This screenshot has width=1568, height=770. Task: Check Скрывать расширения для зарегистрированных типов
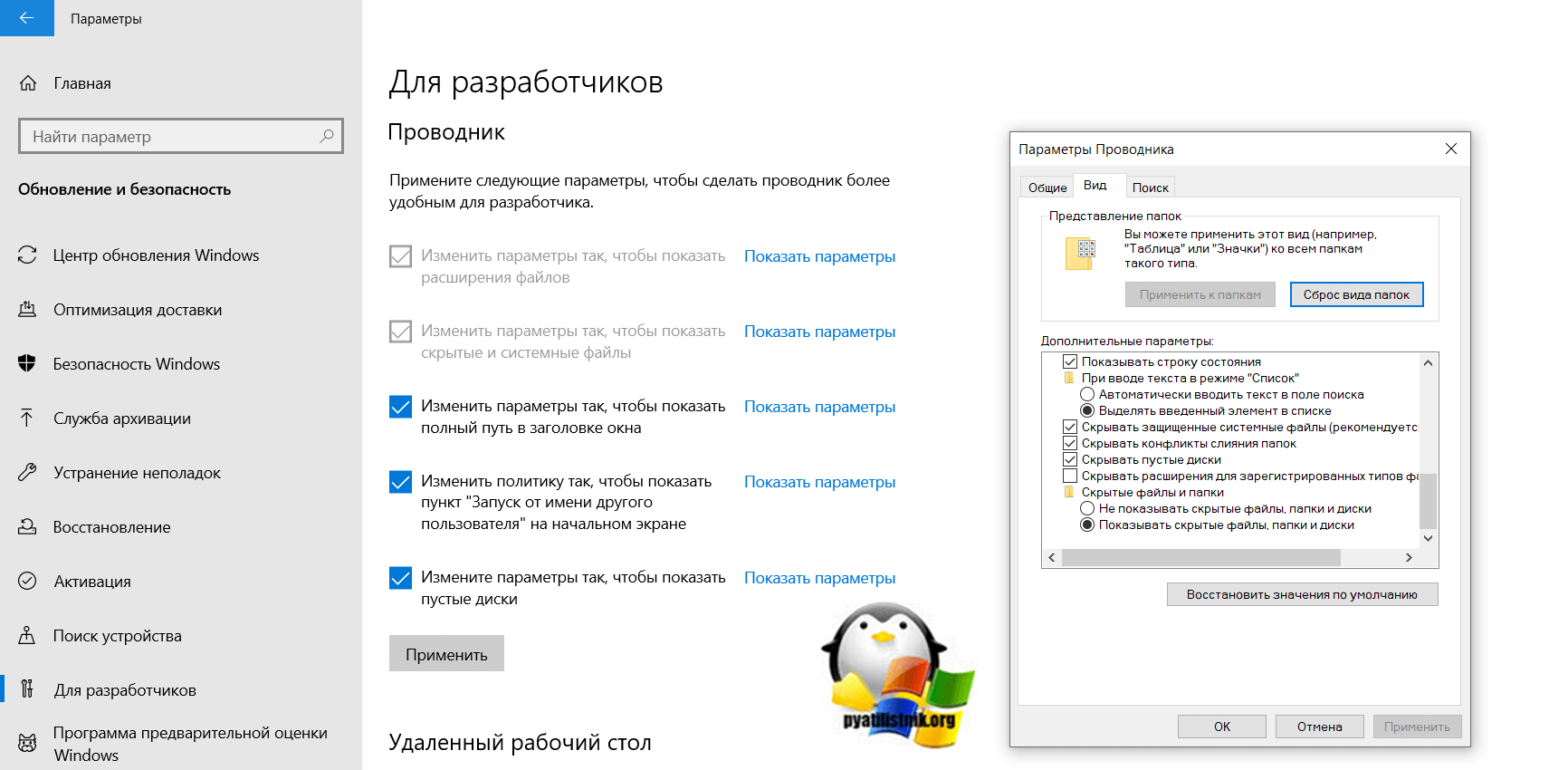coord(1070,476)
